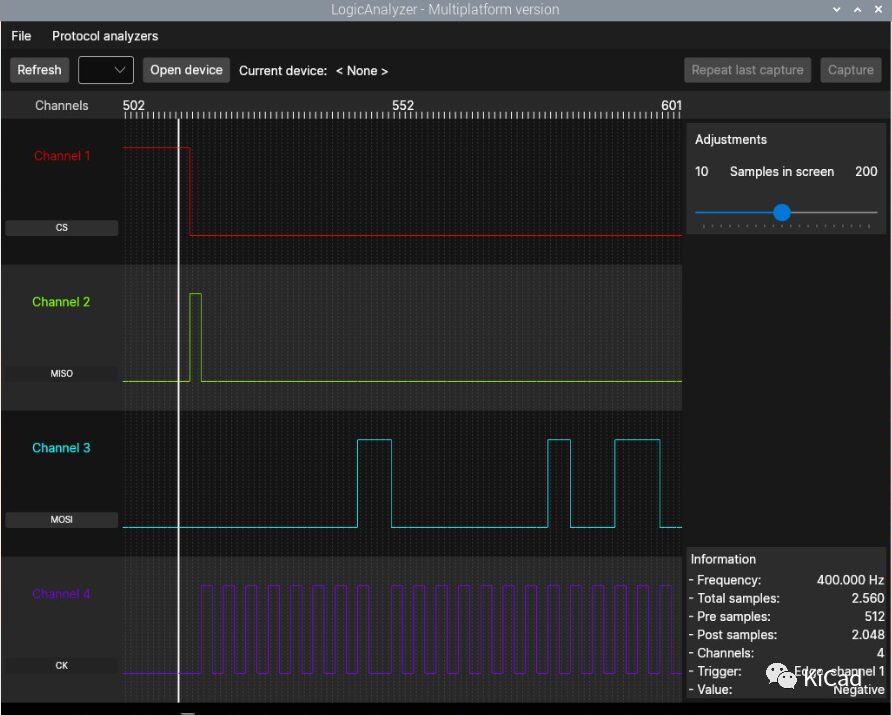The image size is (892, 715).
Task: Edit the CS label field for Channel 1
Action: 62,228
